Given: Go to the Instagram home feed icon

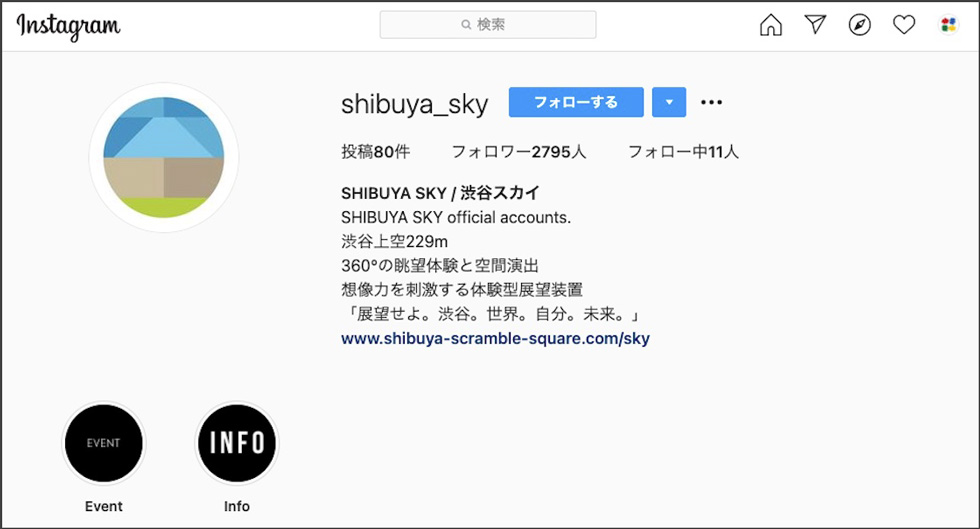Looking at the screenshot, I should [x=771, y=25].
